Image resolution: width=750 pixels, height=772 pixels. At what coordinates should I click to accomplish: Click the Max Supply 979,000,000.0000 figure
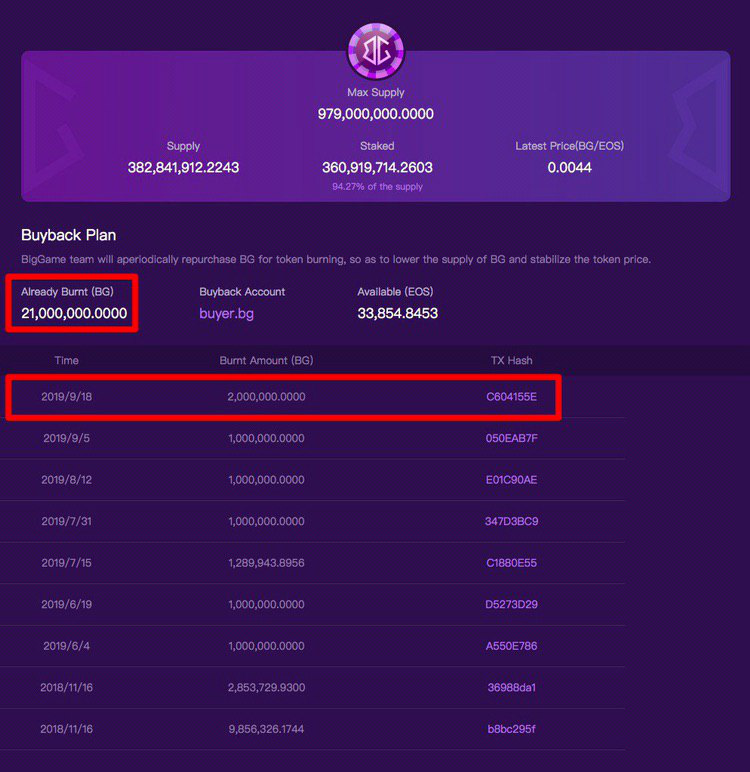pos(376,114)
